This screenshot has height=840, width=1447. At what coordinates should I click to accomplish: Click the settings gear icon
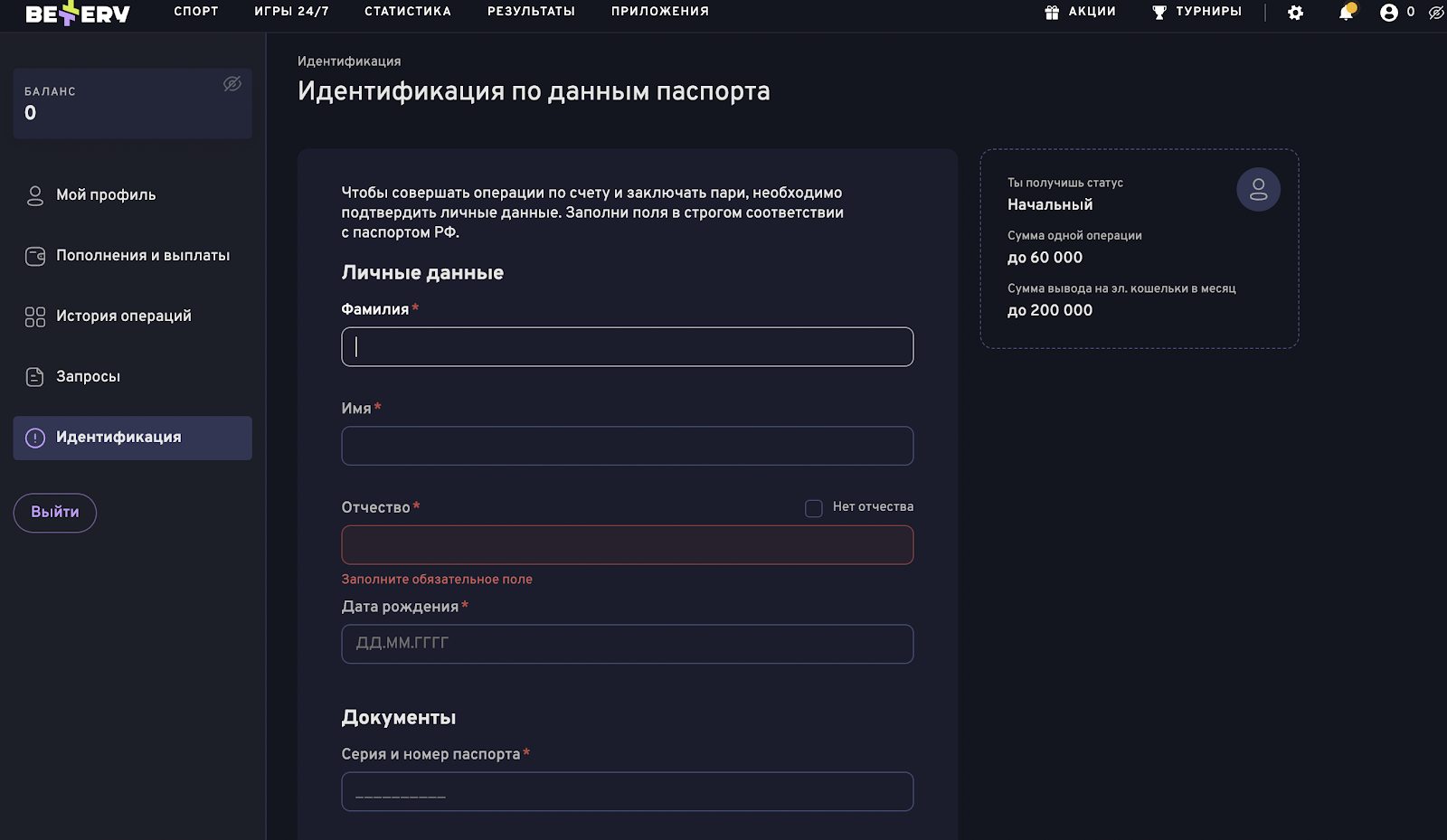(x=1295, y=13)
